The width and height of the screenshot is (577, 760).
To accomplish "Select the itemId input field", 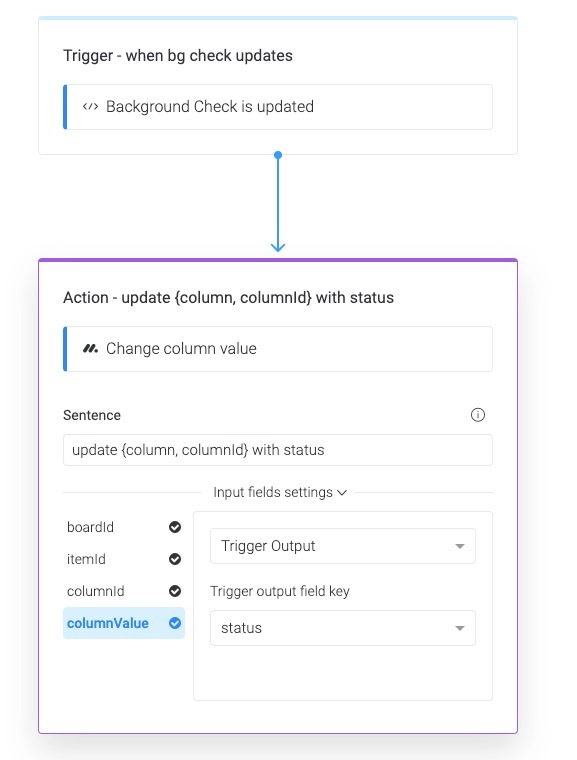I will click(124, 559).
